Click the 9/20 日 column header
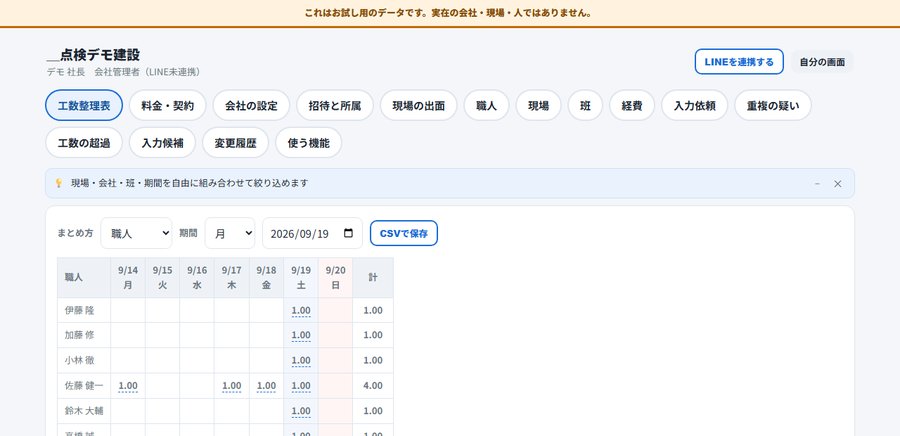 click(335, 278)
